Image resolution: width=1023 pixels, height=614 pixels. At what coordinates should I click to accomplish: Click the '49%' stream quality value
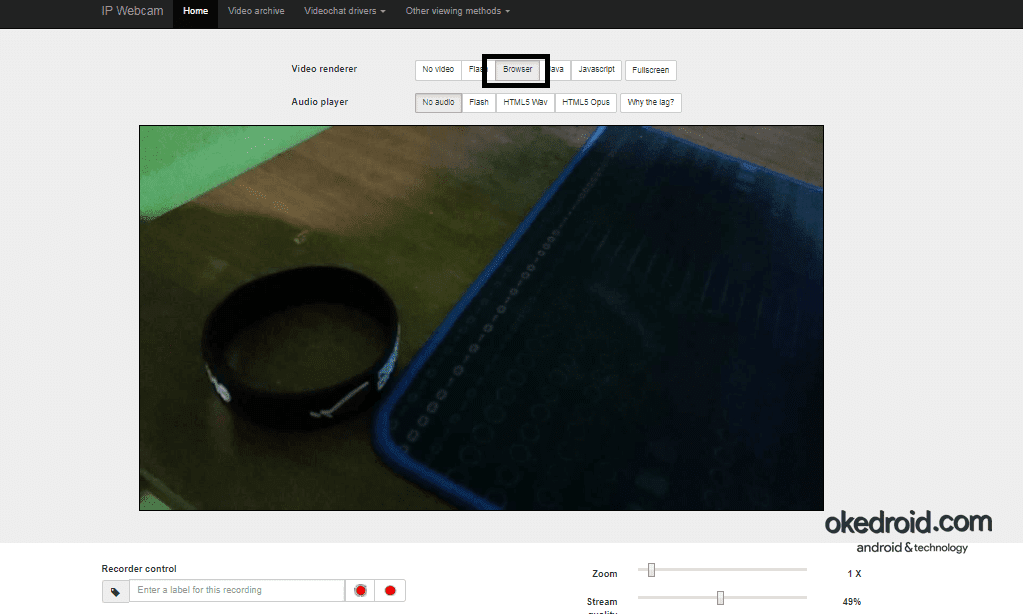pyautogui.click(x=851, y=602)
